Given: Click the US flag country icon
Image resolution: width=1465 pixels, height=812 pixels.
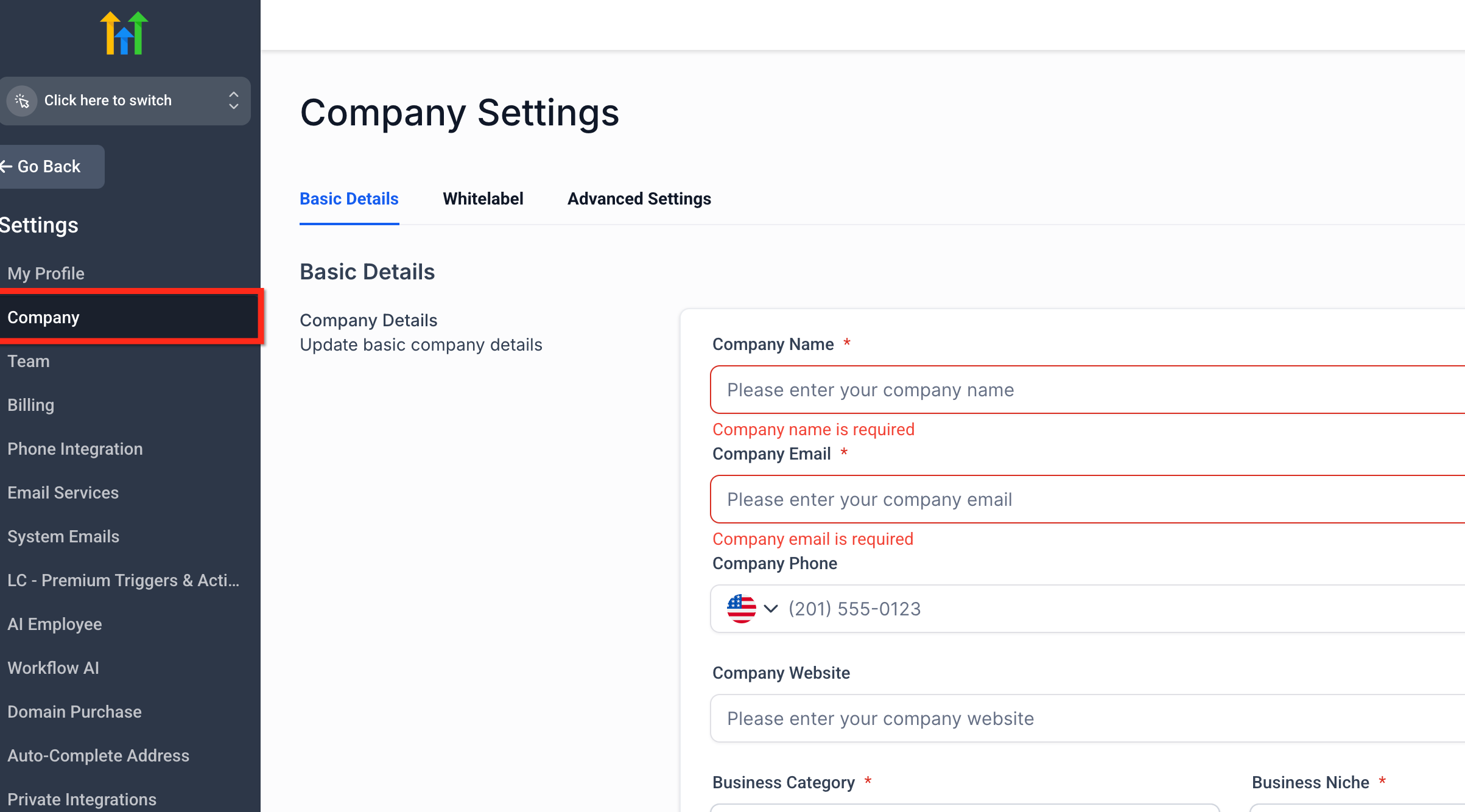Looking at the screenshot, I should coord(741,609).
